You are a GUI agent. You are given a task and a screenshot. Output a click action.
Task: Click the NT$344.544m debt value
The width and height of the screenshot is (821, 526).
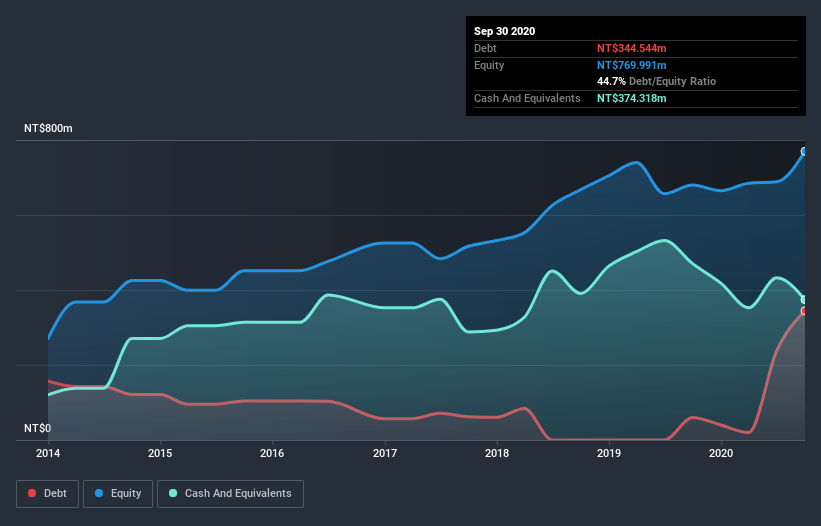pos(631,48)
